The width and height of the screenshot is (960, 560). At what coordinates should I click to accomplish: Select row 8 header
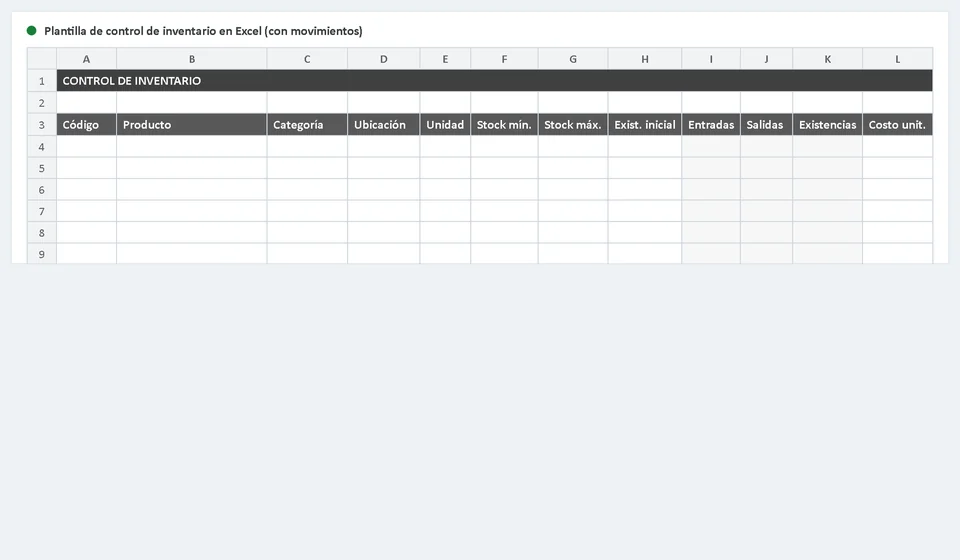(x=42, y=233)
